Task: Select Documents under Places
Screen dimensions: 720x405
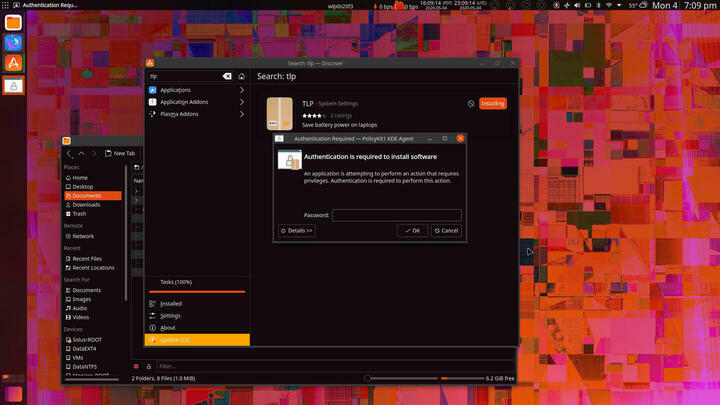Action: [93, 196]
